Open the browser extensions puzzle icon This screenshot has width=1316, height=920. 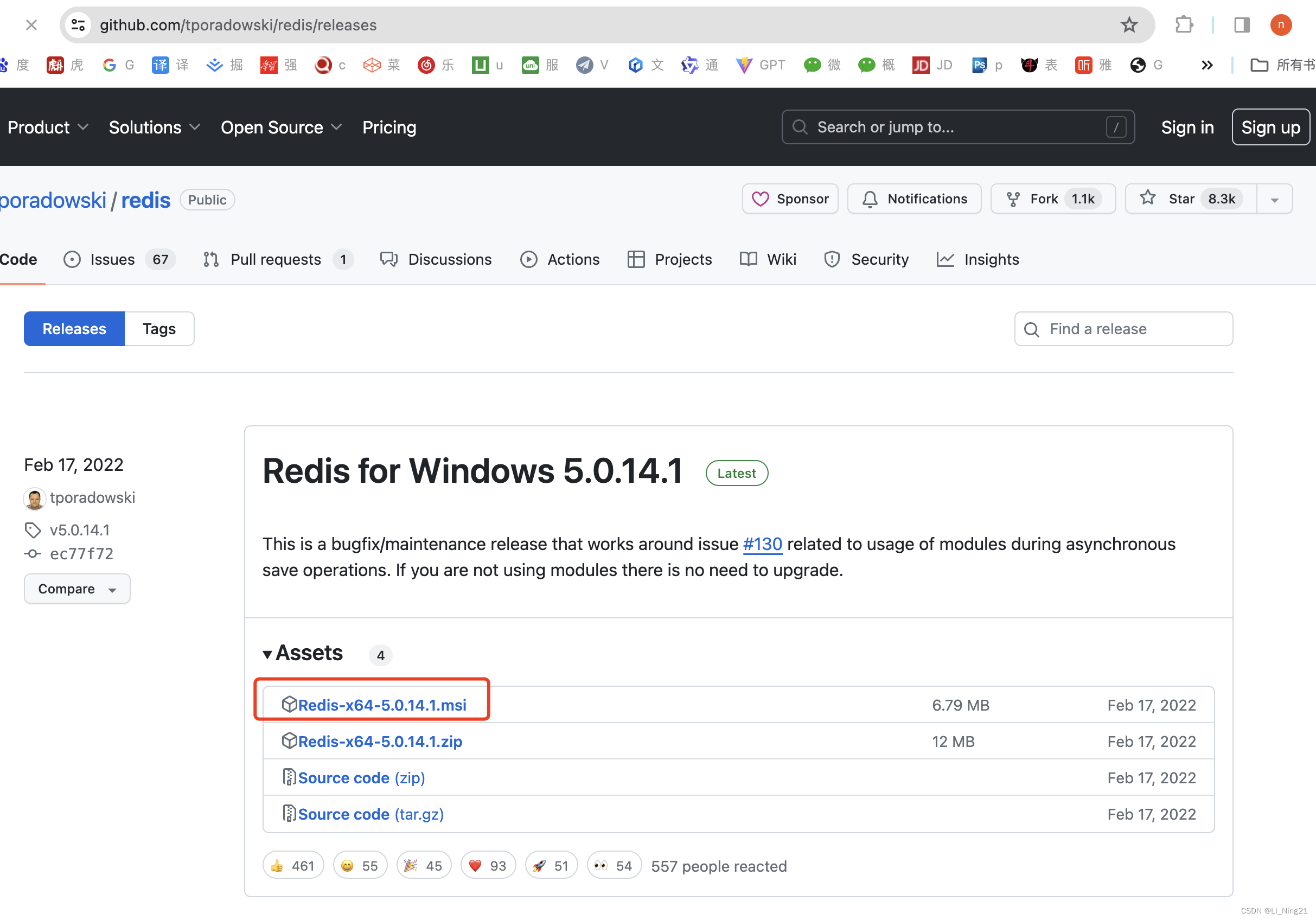pos(1184,25)
